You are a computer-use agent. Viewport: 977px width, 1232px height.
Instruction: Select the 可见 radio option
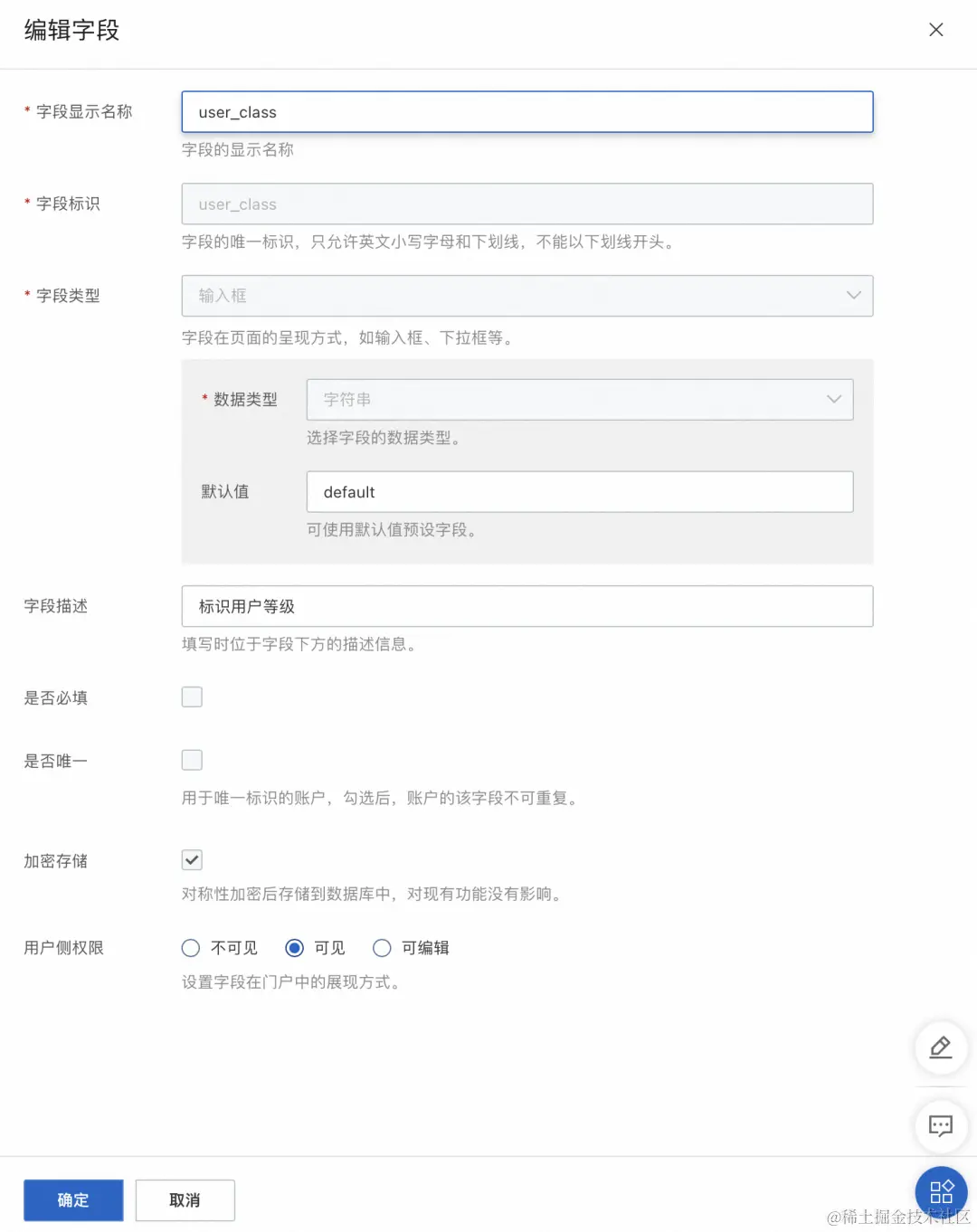(x=294, y=948)
